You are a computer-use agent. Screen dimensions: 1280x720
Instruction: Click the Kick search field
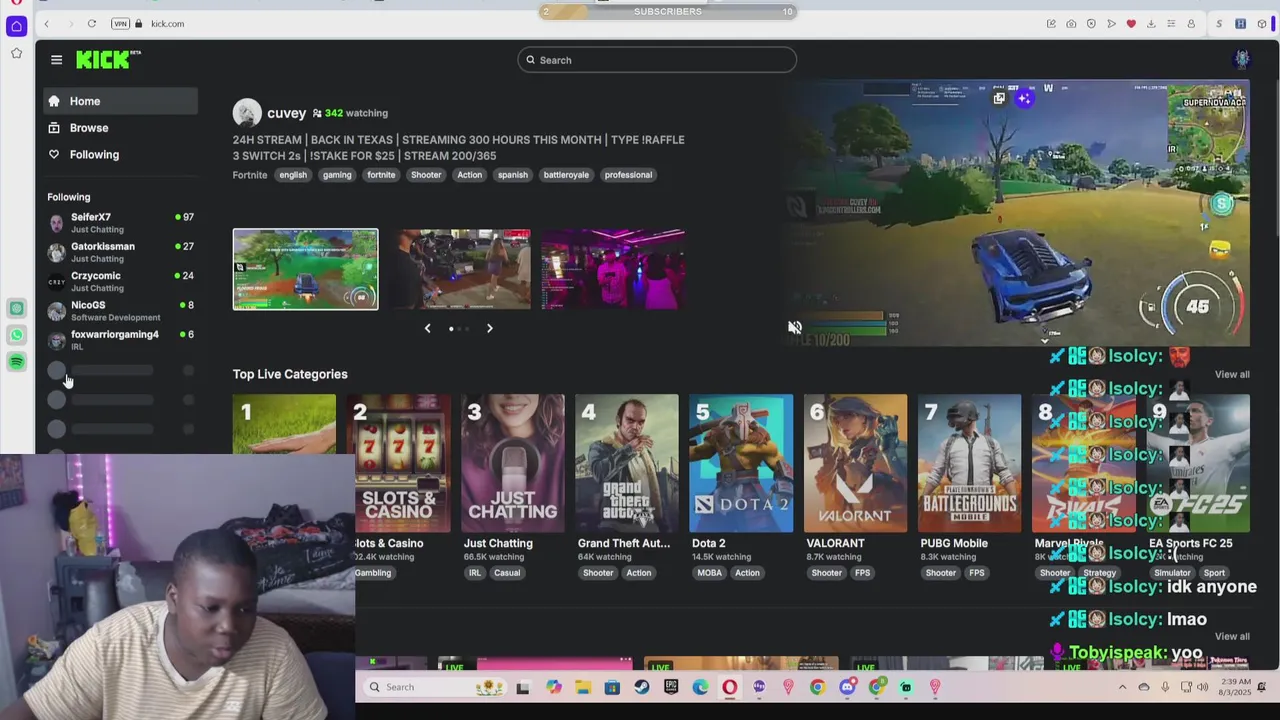coord(657,60)
